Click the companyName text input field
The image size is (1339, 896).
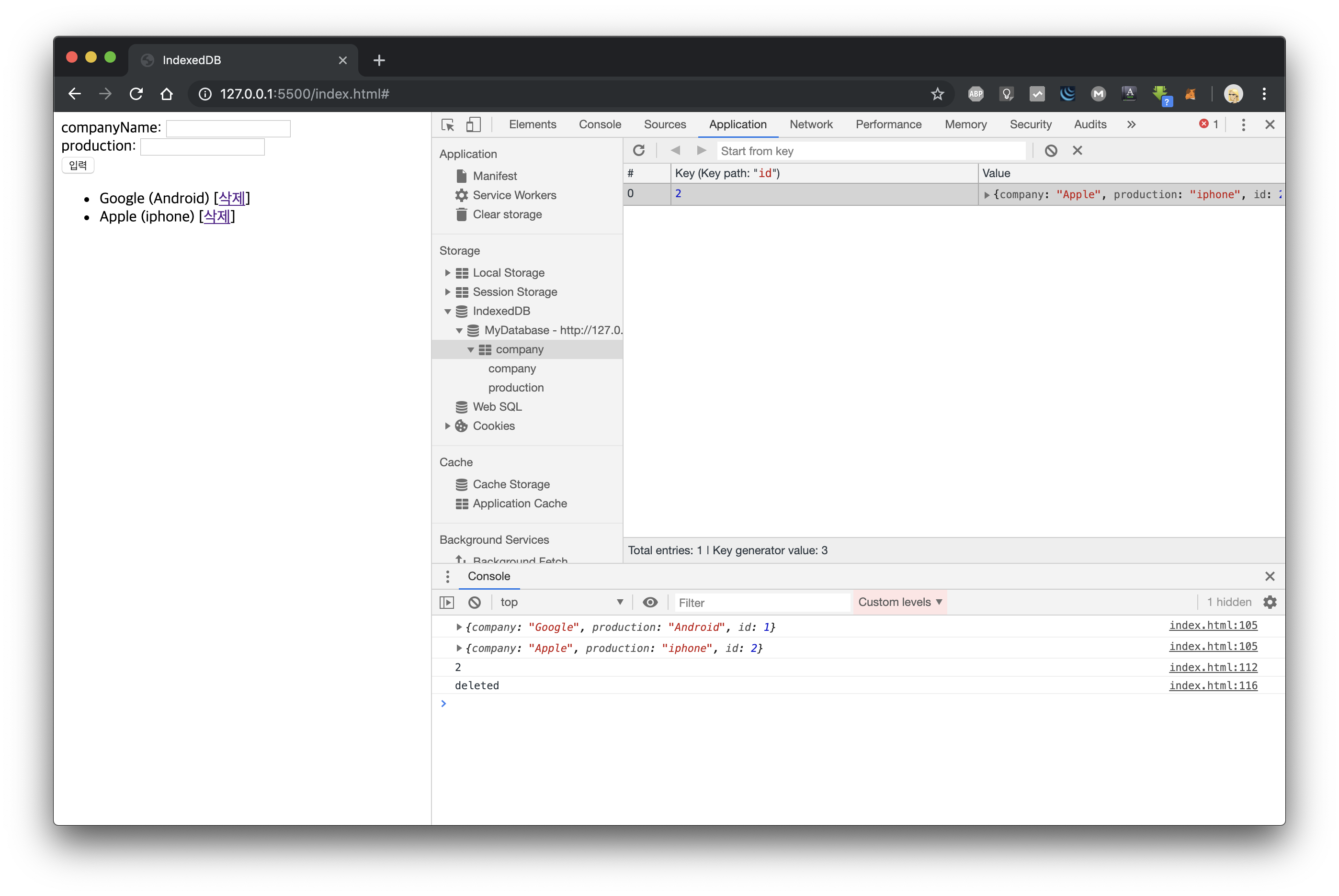click(228, 129)
